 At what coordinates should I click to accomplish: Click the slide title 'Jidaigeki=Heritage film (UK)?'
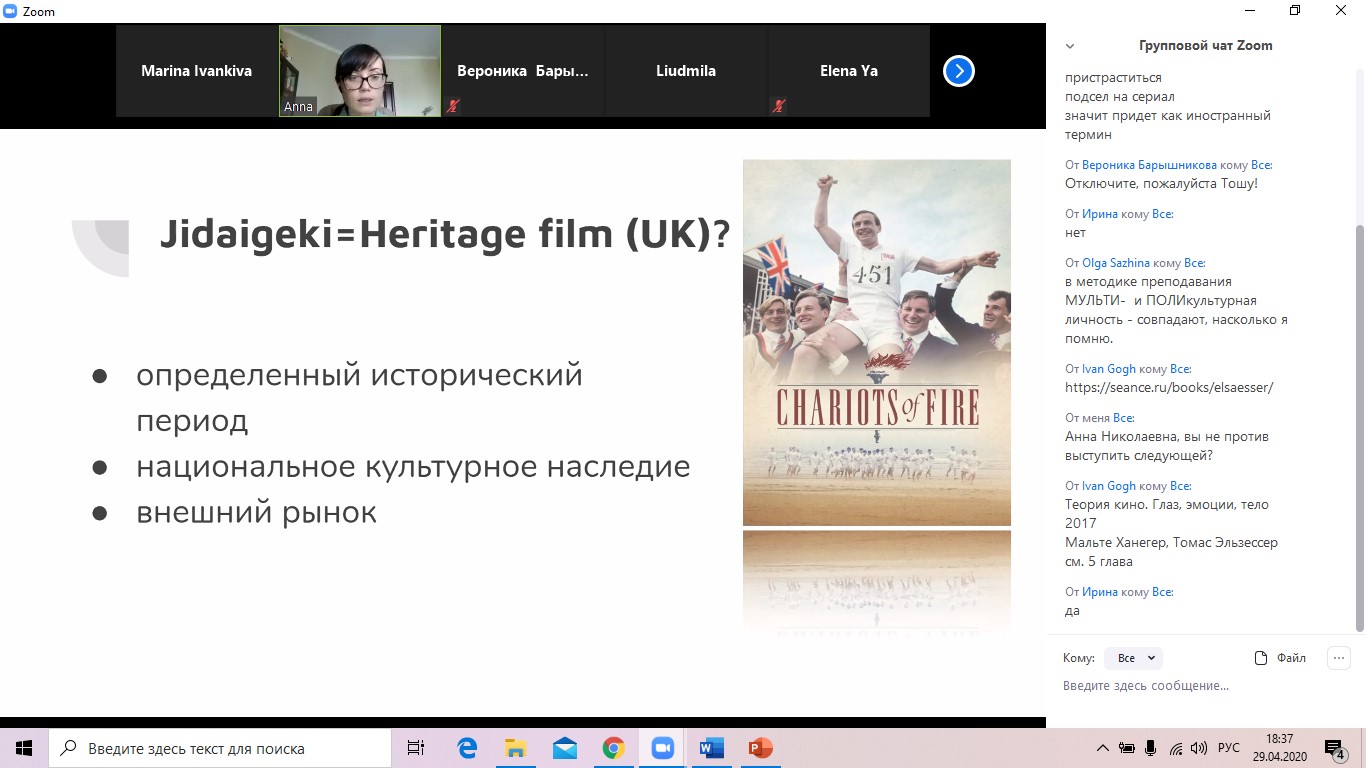tap(445, 235)
